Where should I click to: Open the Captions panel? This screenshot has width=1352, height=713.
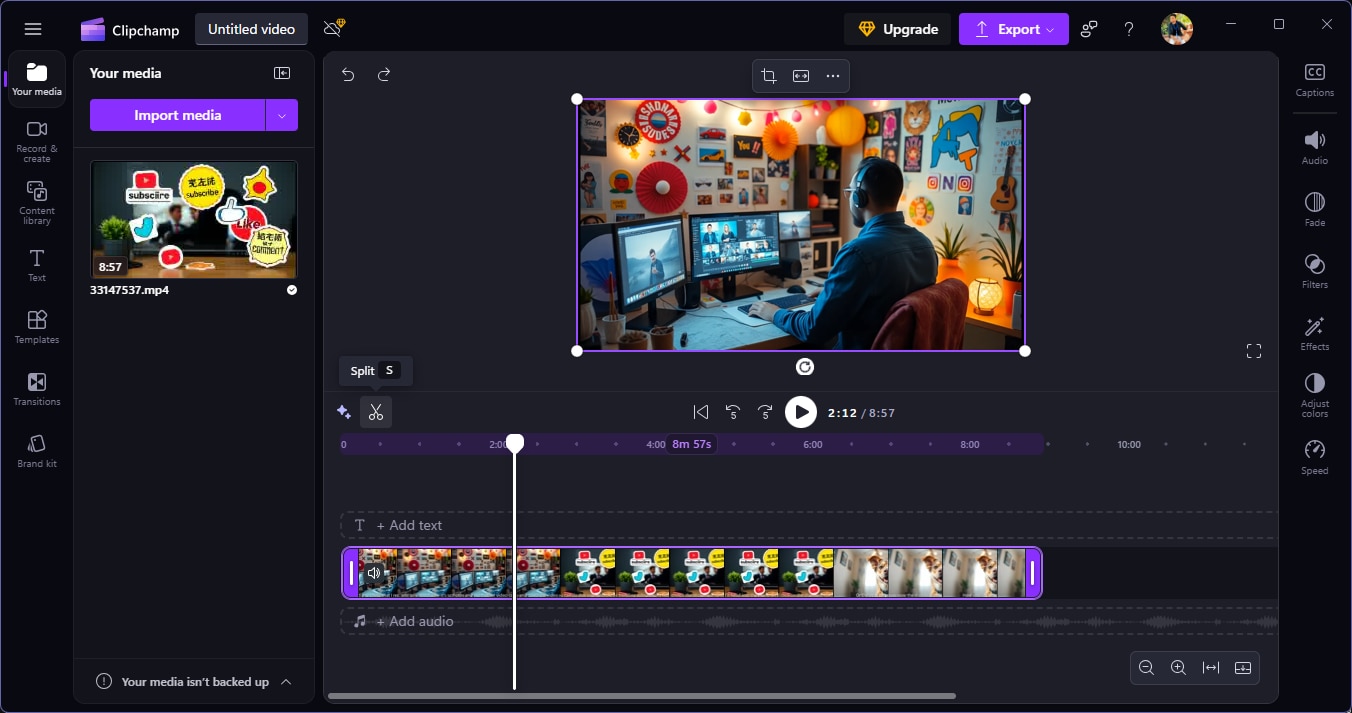click(x=1315, y=80)
